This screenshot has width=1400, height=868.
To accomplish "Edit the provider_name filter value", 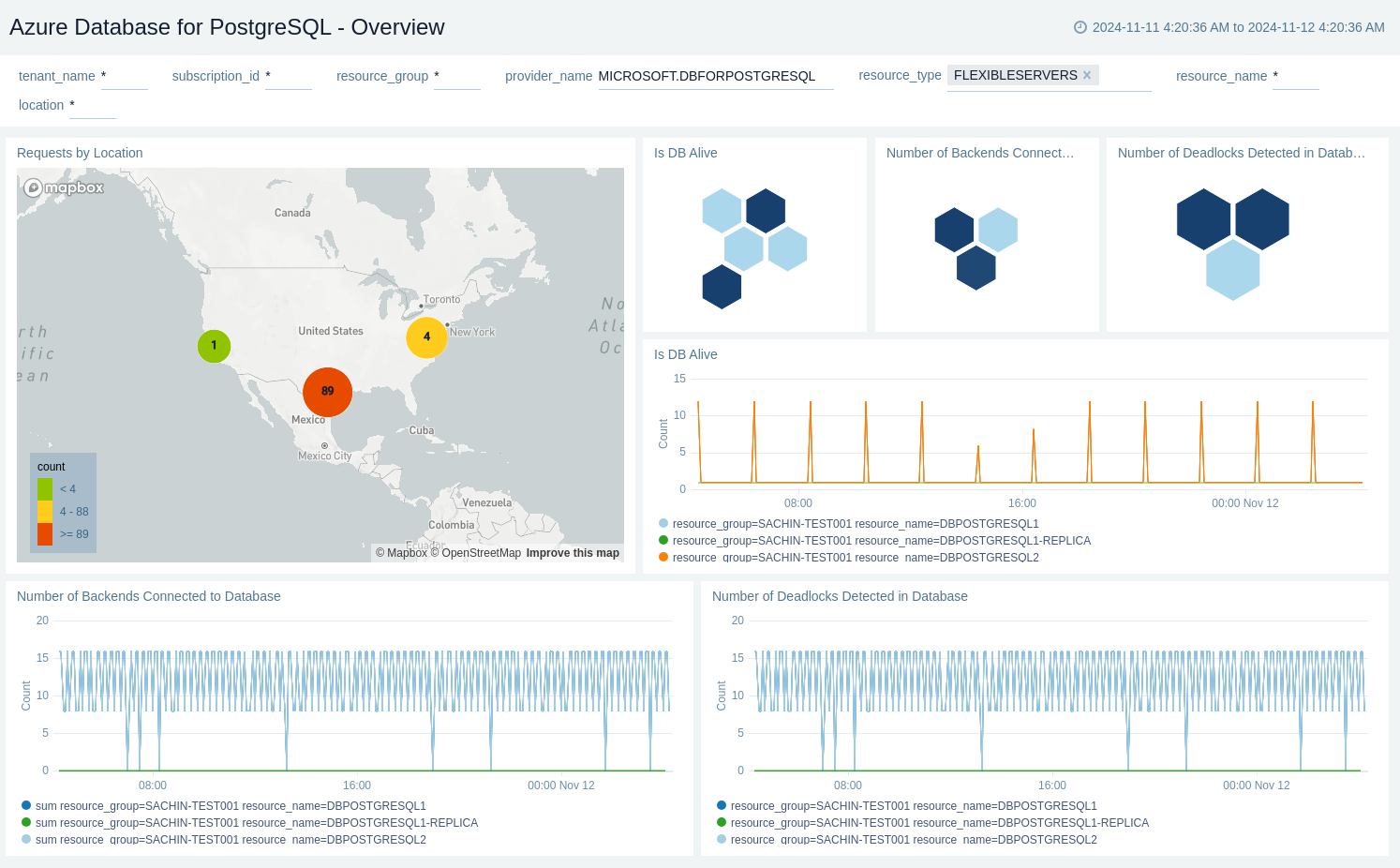I will click(716, 76).
